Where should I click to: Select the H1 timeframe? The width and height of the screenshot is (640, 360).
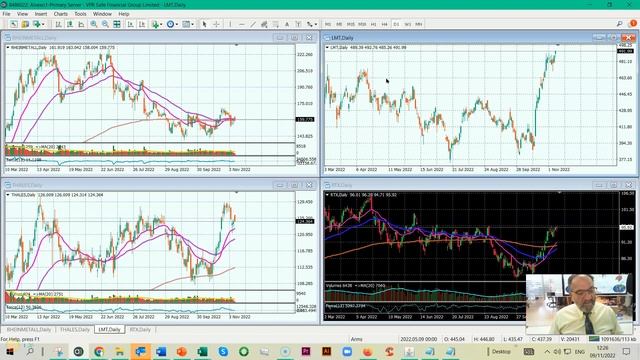pos(373,24)
